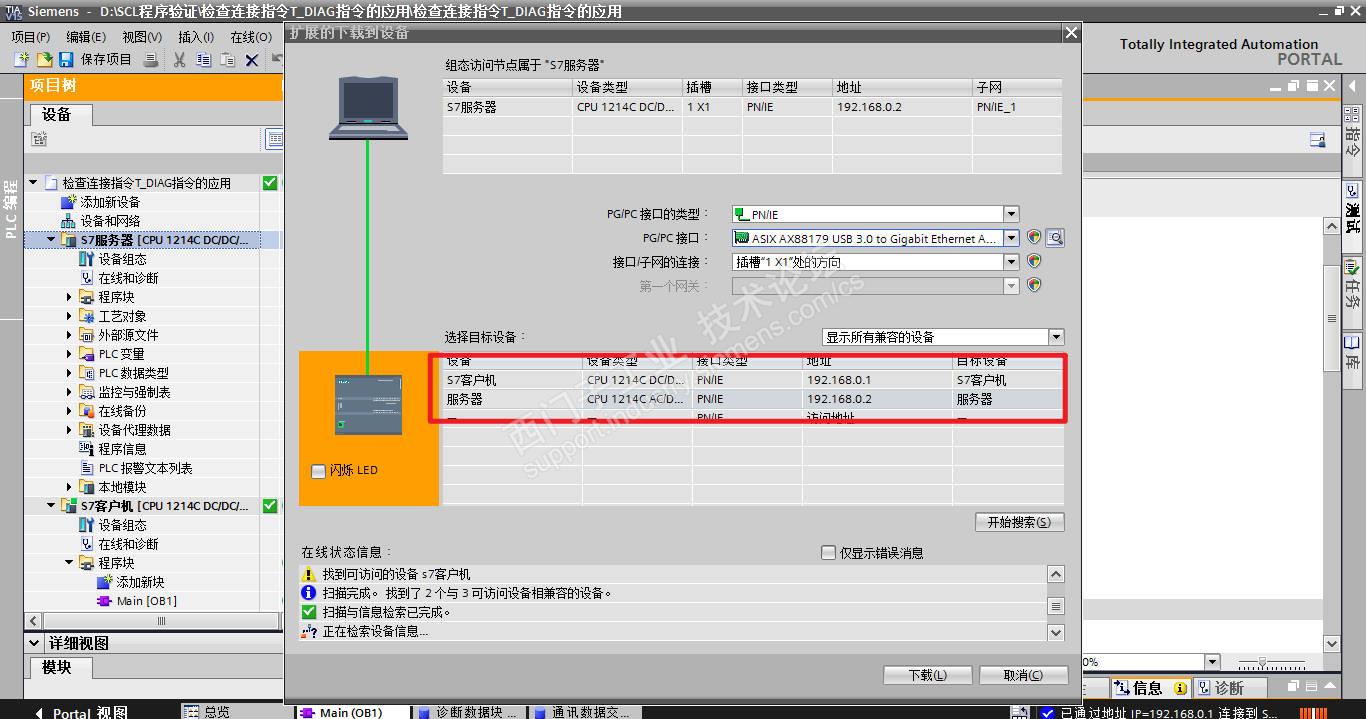Click the shield icon next to PG/PC接口 dropdown

1034,238
